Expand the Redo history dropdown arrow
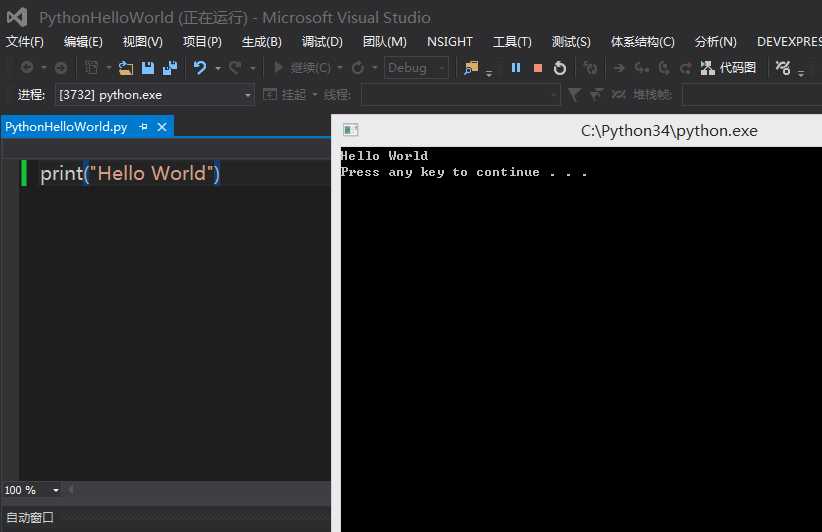This screenshot has height=532, width=822. pos(252,68)
